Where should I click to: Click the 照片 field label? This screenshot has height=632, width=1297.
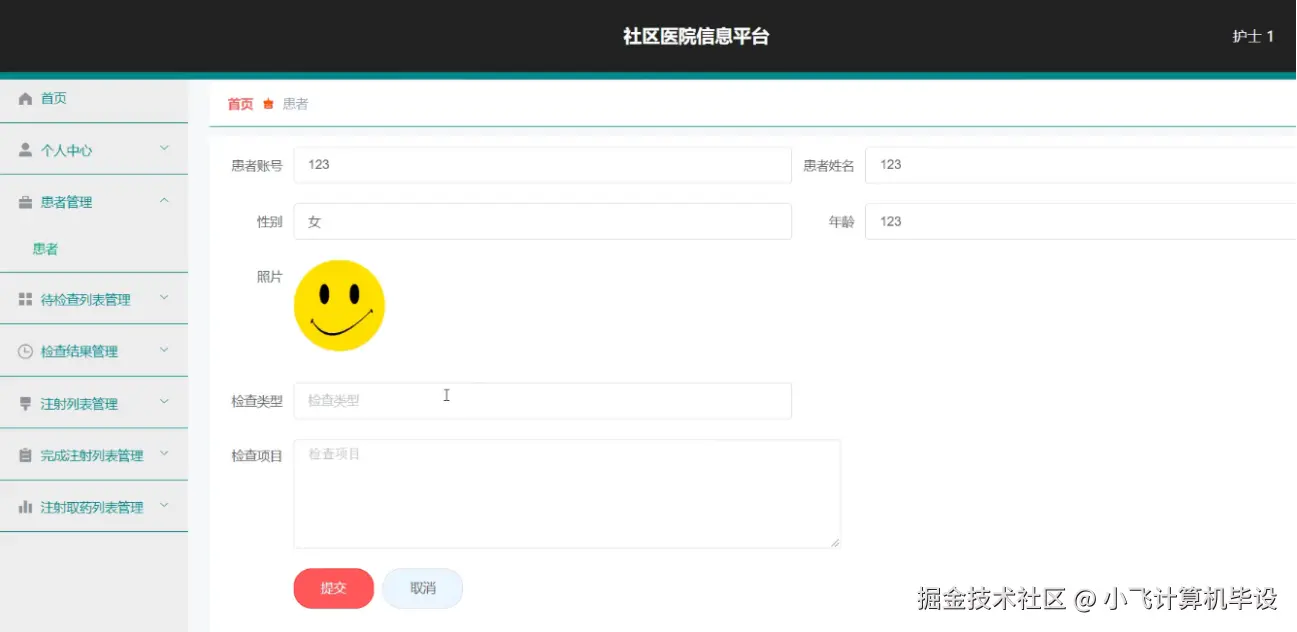(269, 277)
